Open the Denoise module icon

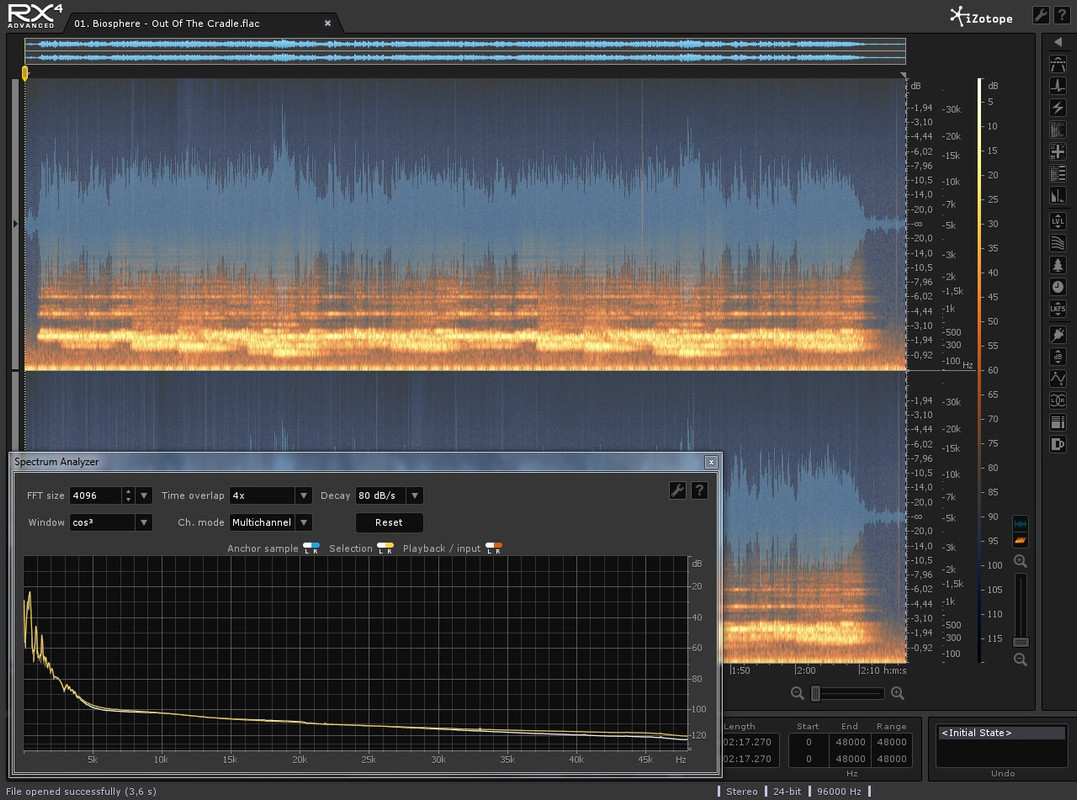coord(1058,130)
